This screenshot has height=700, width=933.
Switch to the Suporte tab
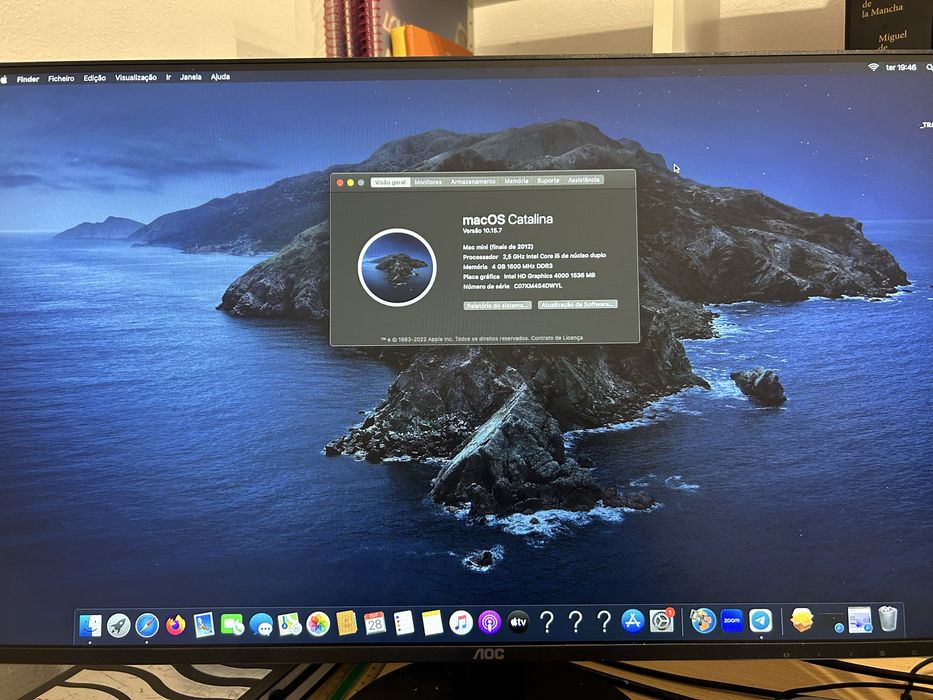[x=548, y=180]
